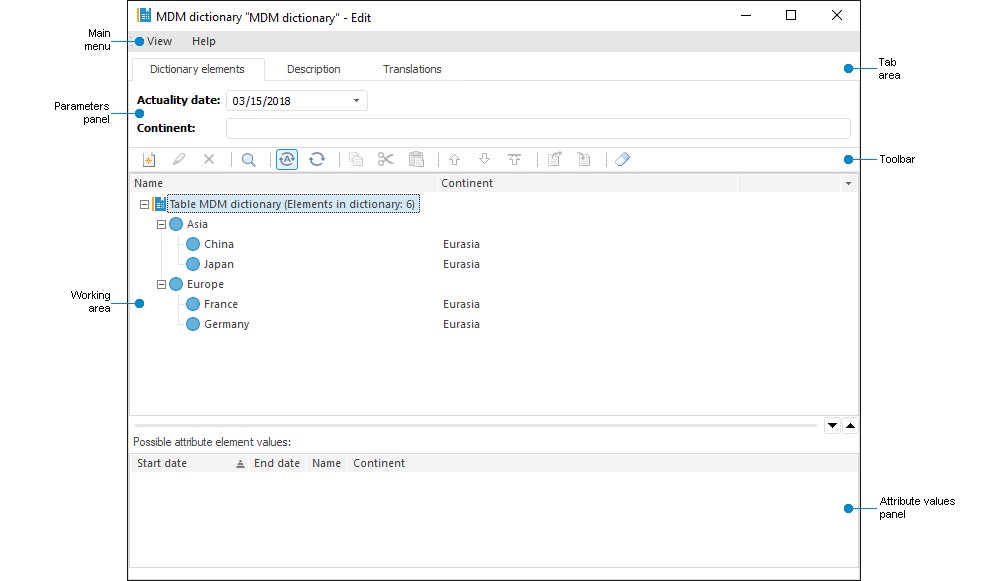Click the Edit element pencil icon
Image resolution: width=988 pixels, height=581 pixels.
179,159
